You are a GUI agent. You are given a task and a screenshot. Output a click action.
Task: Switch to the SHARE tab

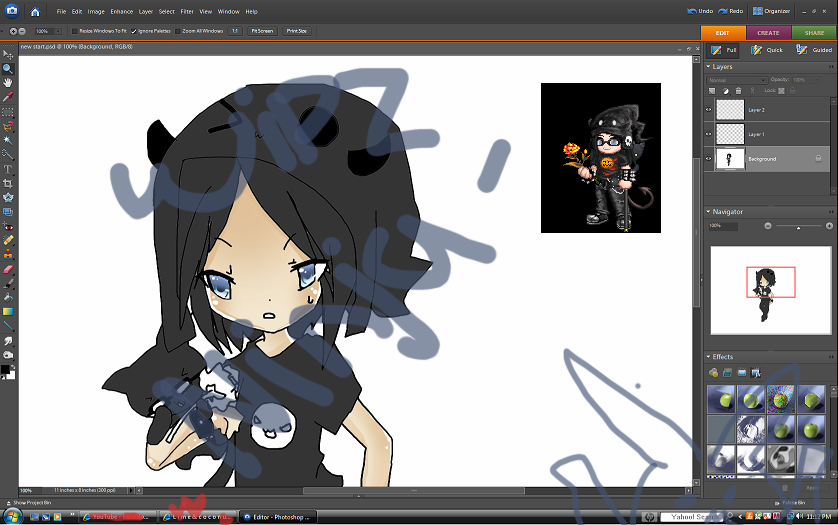[x=814, y=33]
